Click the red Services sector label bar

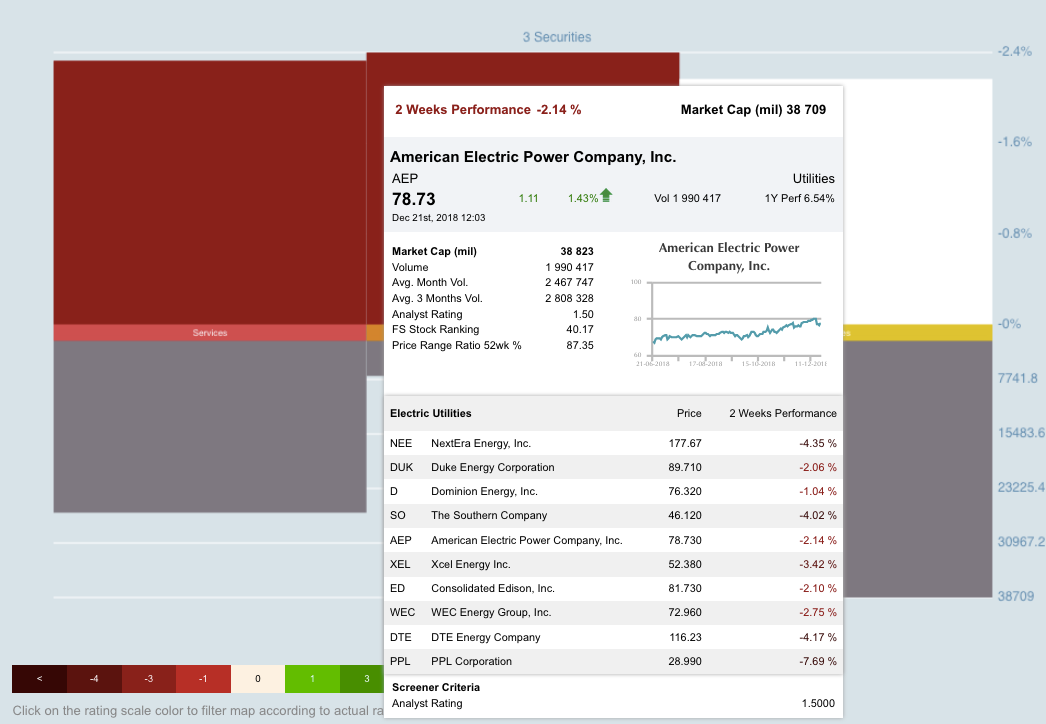209,332
